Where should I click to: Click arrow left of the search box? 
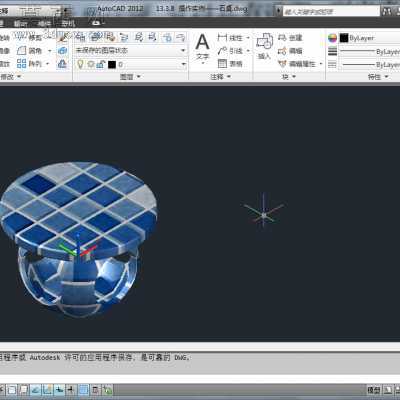click(278, 11)
